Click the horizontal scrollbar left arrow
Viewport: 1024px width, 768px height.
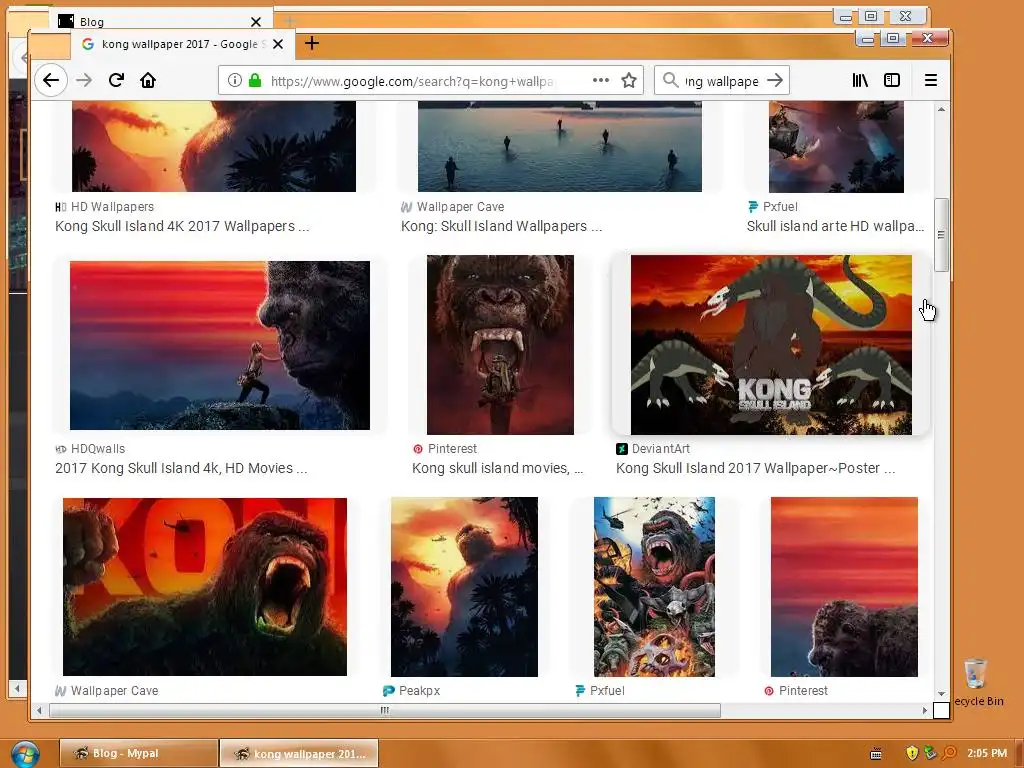click(x=39, y=710)
